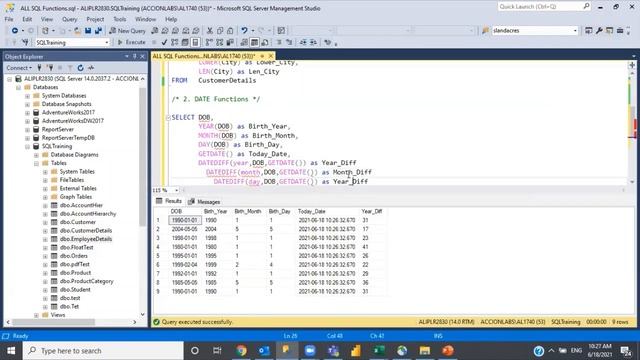Image resolution: width=640 pixels, height=360 pixels.
Task: Decrease indent icon in SQL toolbar
Action: pos(303,42)
